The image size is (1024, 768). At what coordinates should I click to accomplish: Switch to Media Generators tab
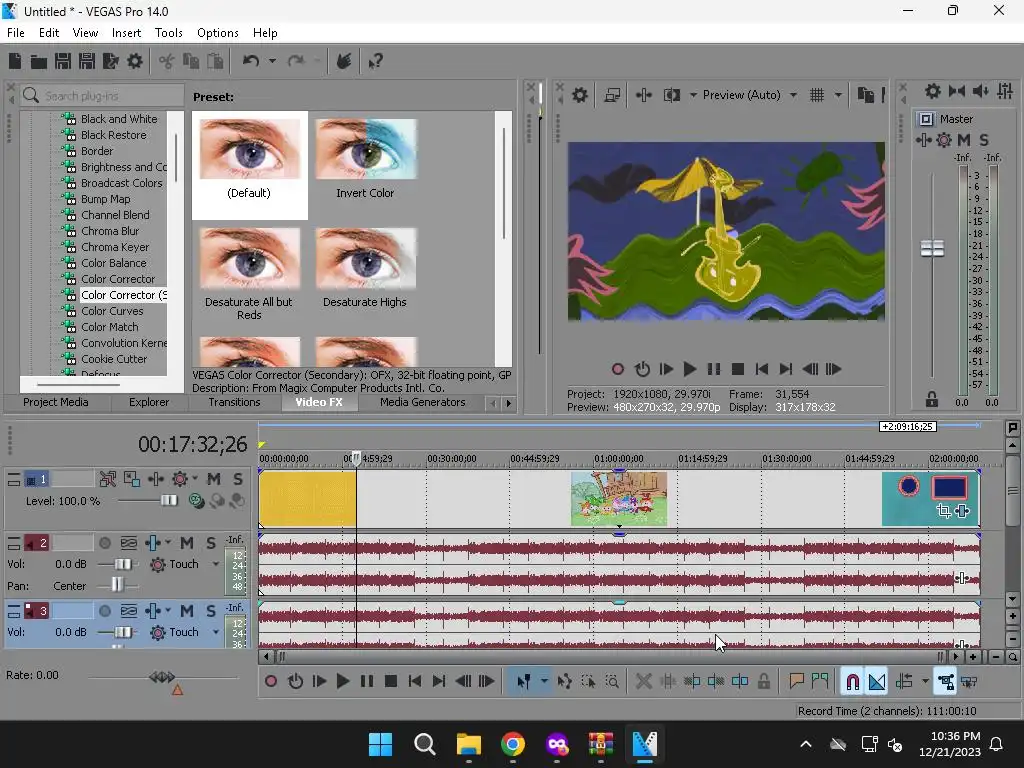pos(423,402)
